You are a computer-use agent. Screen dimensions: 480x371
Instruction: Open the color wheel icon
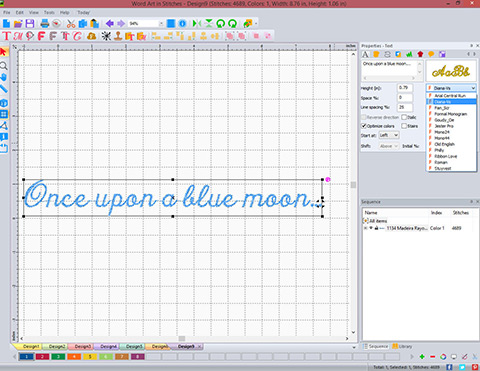443,357
